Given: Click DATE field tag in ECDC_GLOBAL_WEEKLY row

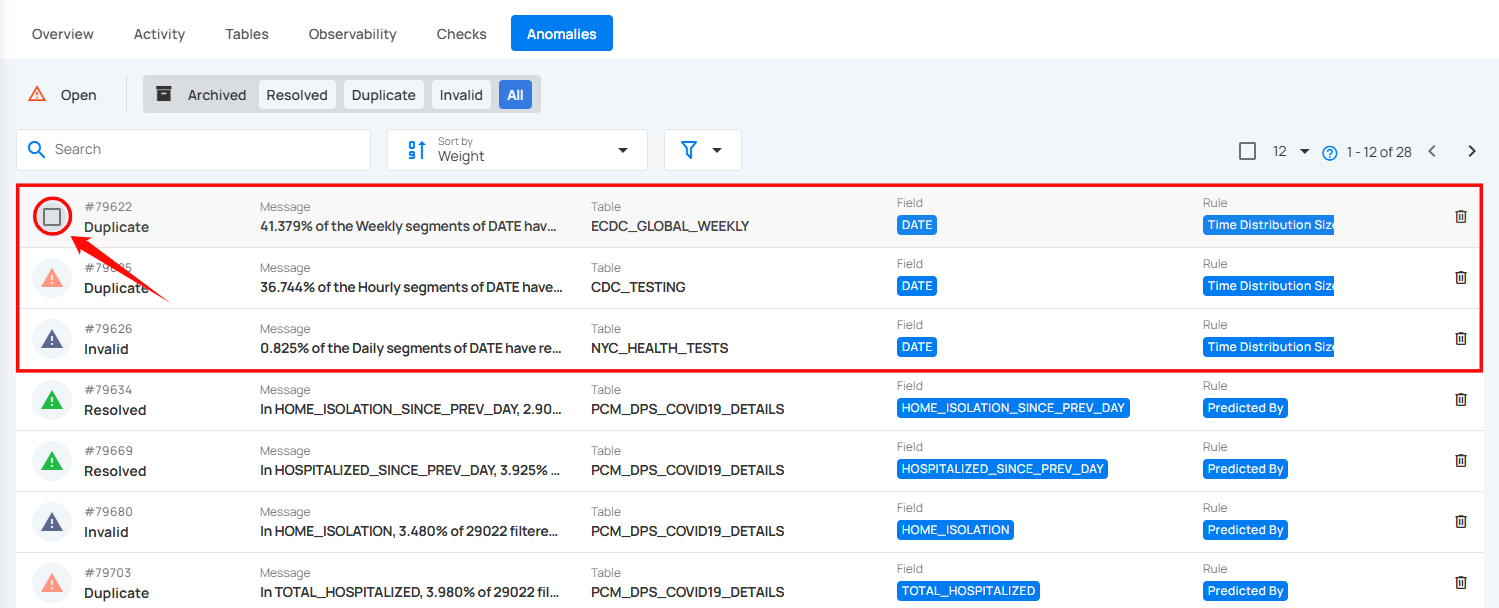Looking at the screenshot, I should (x=917, y=225).
